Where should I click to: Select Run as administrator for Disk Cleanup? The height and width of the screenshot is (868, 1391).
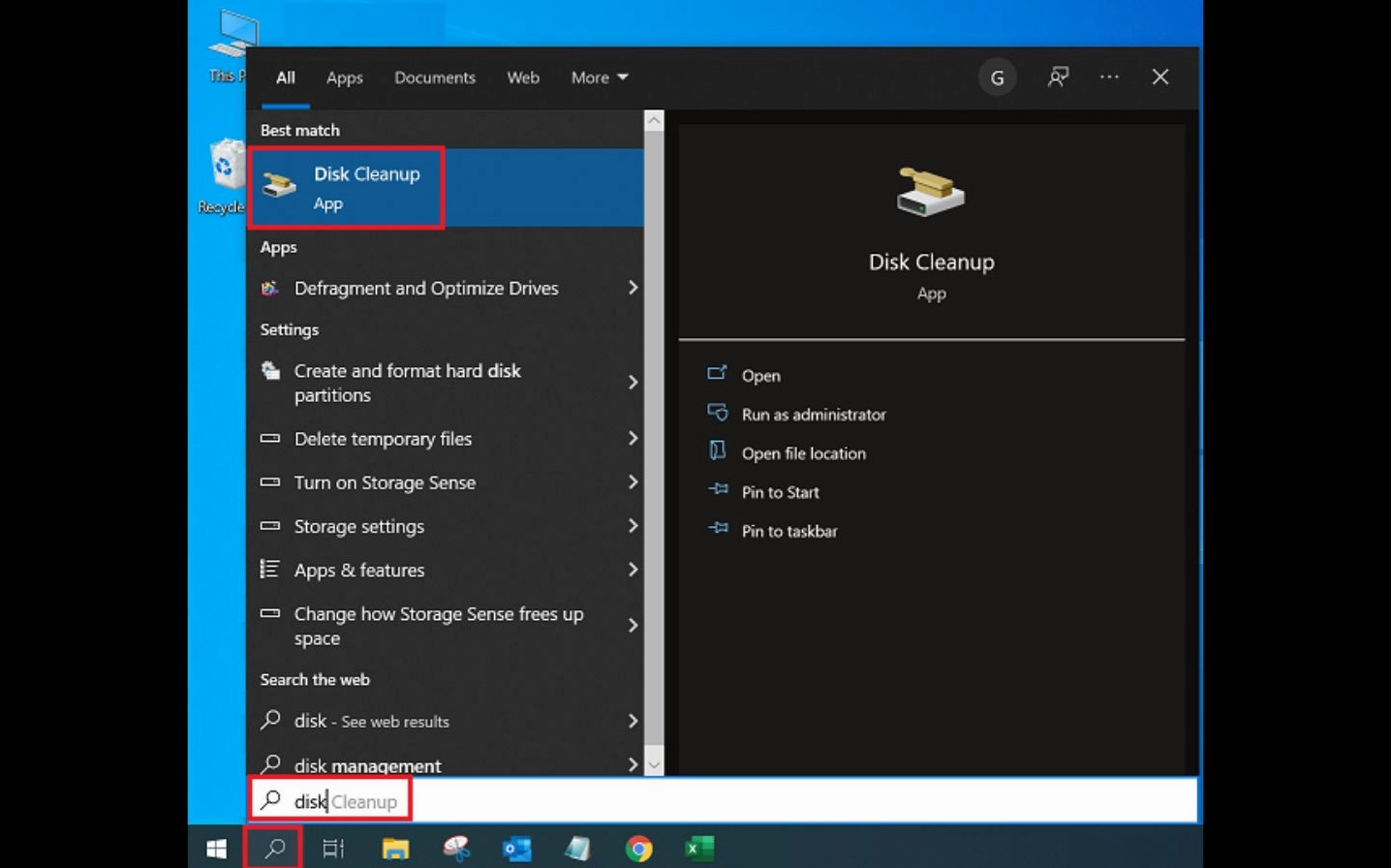pyautogui.click(x=813, y=415)
